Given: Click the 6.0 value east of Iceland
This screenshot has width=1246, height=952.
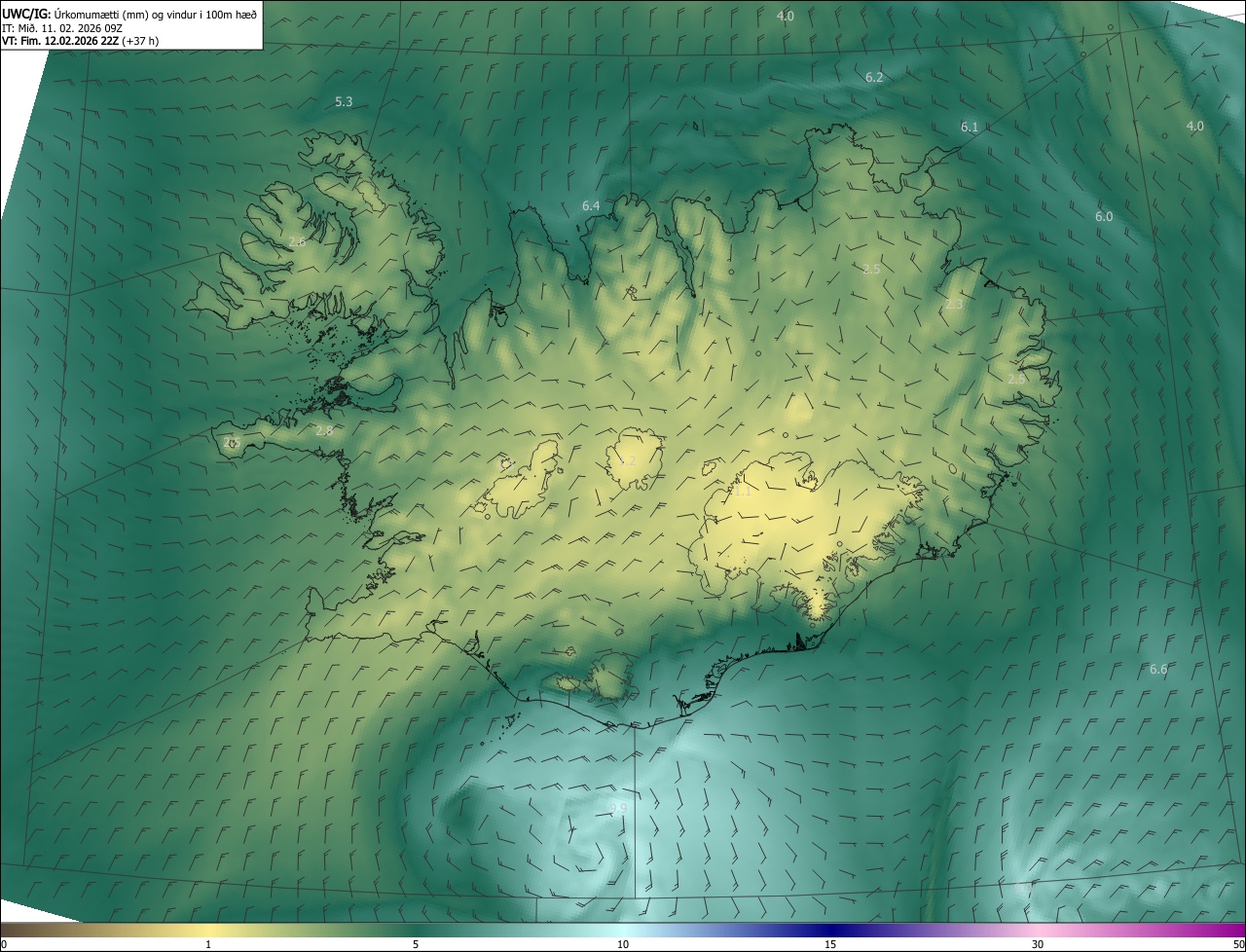Looking at the screenshot, I should (1104, 217).
